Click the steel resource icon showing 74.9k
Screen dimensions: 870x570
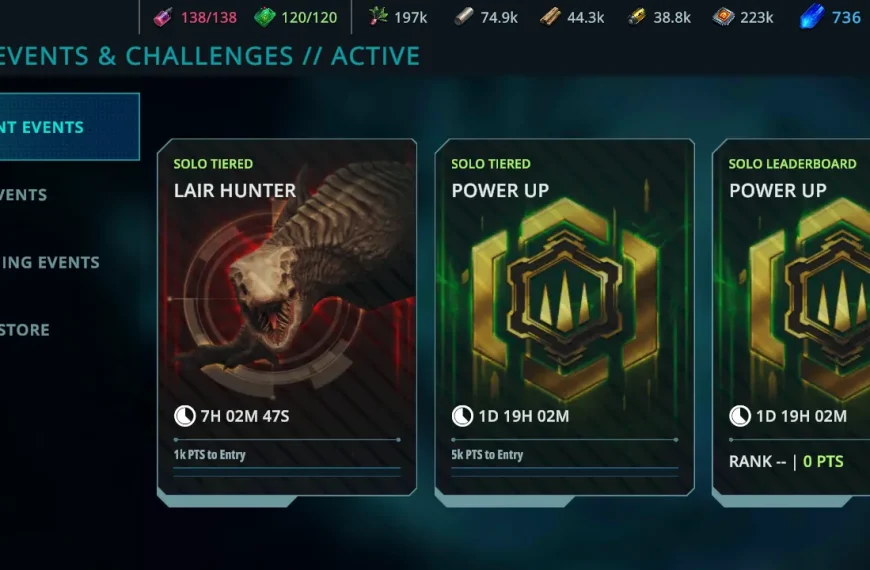[x=464, y=17]
